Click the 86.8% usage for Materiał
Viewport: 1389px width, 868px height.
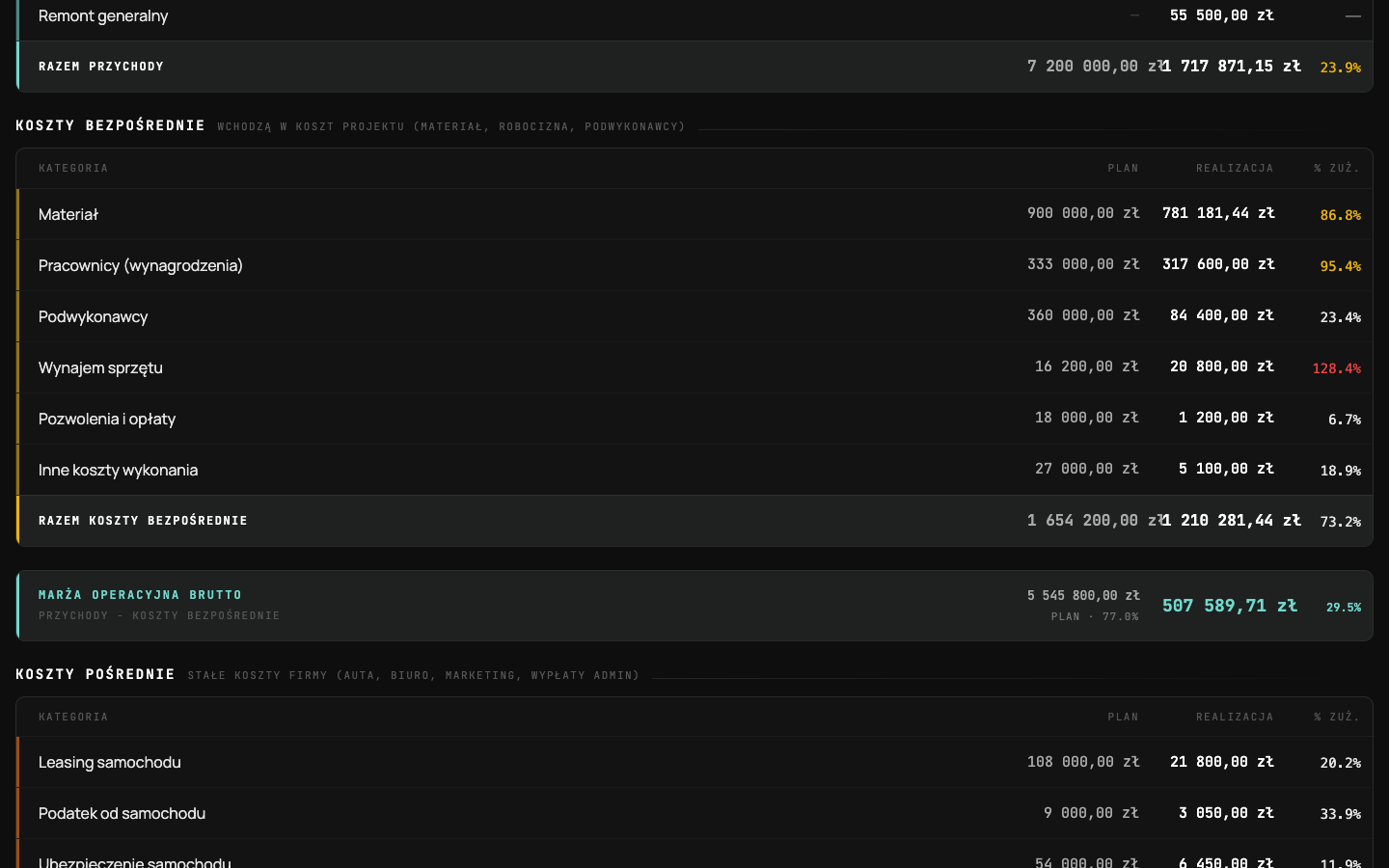click(x=1341, y=215)
